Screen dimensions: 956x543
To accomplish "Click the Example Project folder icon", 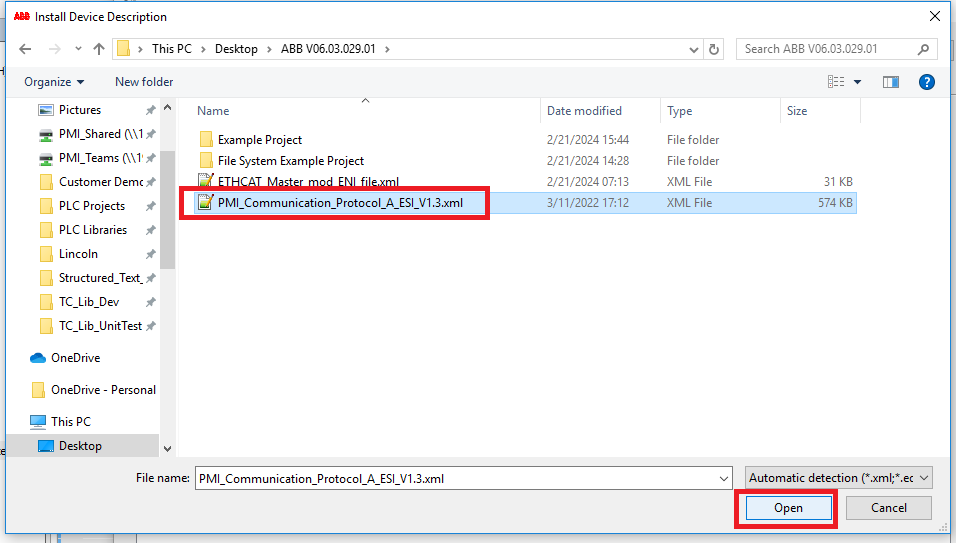I will point(206,140).
